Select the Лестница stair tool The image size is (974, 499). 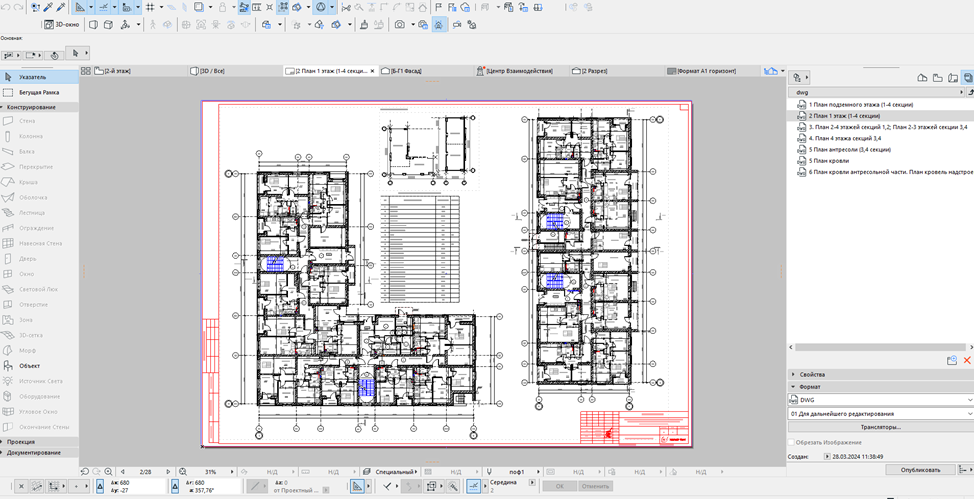(x=39, y=213)
